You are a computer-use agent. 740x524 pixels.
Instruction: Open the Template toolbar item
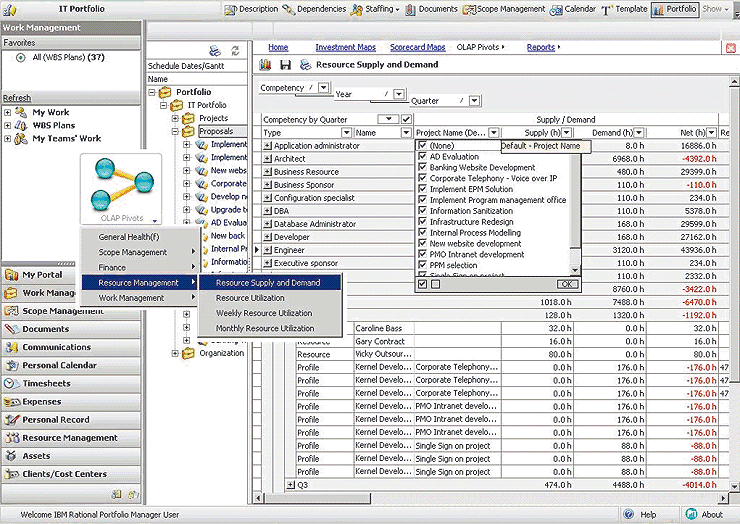pos(624,9)
